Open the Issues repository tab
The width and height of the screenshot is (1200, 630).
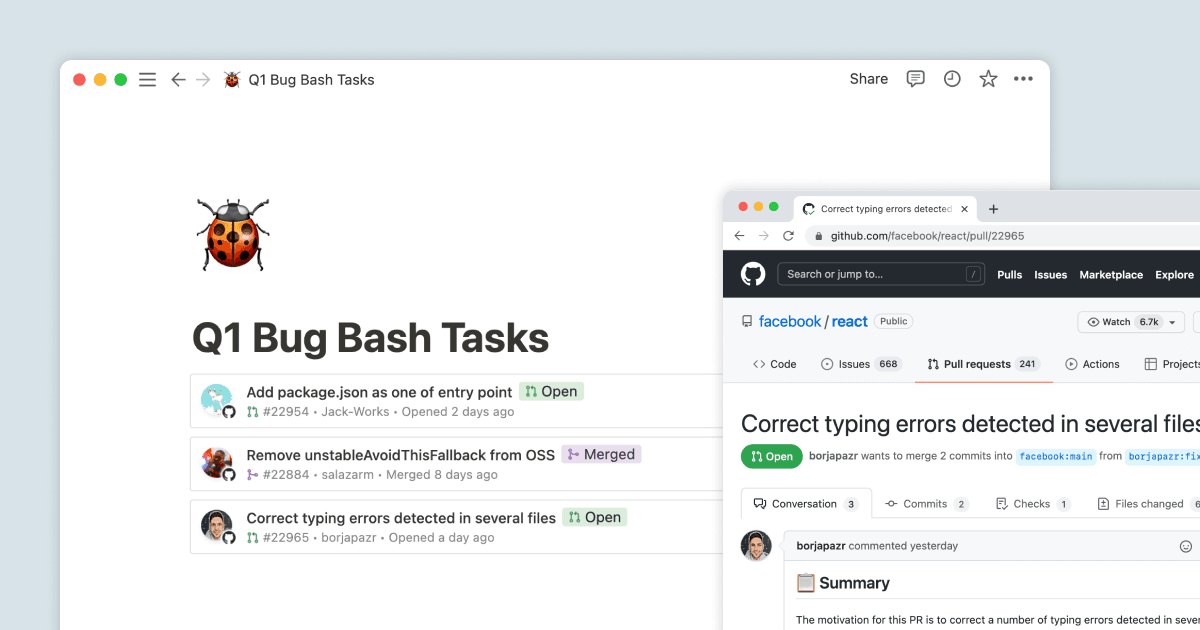point(861,364)
